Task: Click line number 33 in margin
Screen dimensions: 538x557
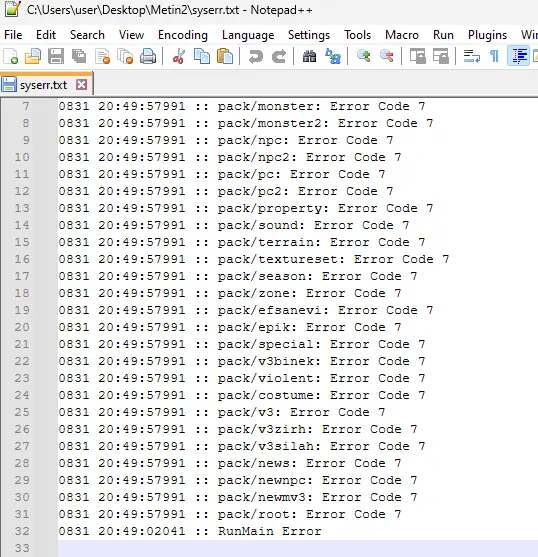Action: coord(22,548)
